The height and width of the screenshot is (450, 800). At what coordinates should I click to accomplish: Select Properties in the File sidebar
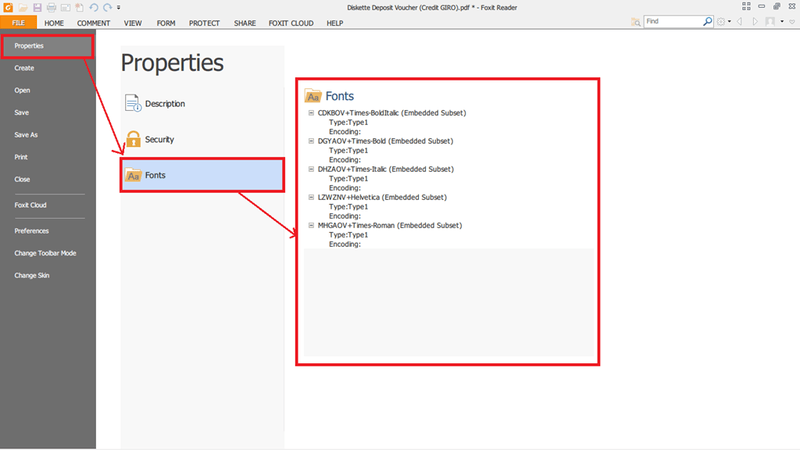click(x=47, y=46)
